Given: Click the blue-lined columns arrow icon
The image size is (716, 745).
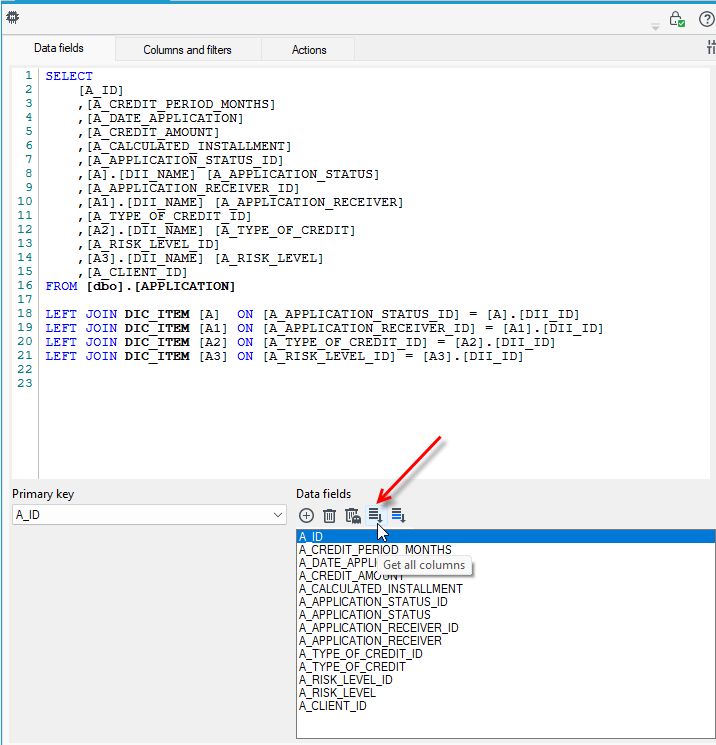Looking at the screenshot, I should click(x=398, y=516).
